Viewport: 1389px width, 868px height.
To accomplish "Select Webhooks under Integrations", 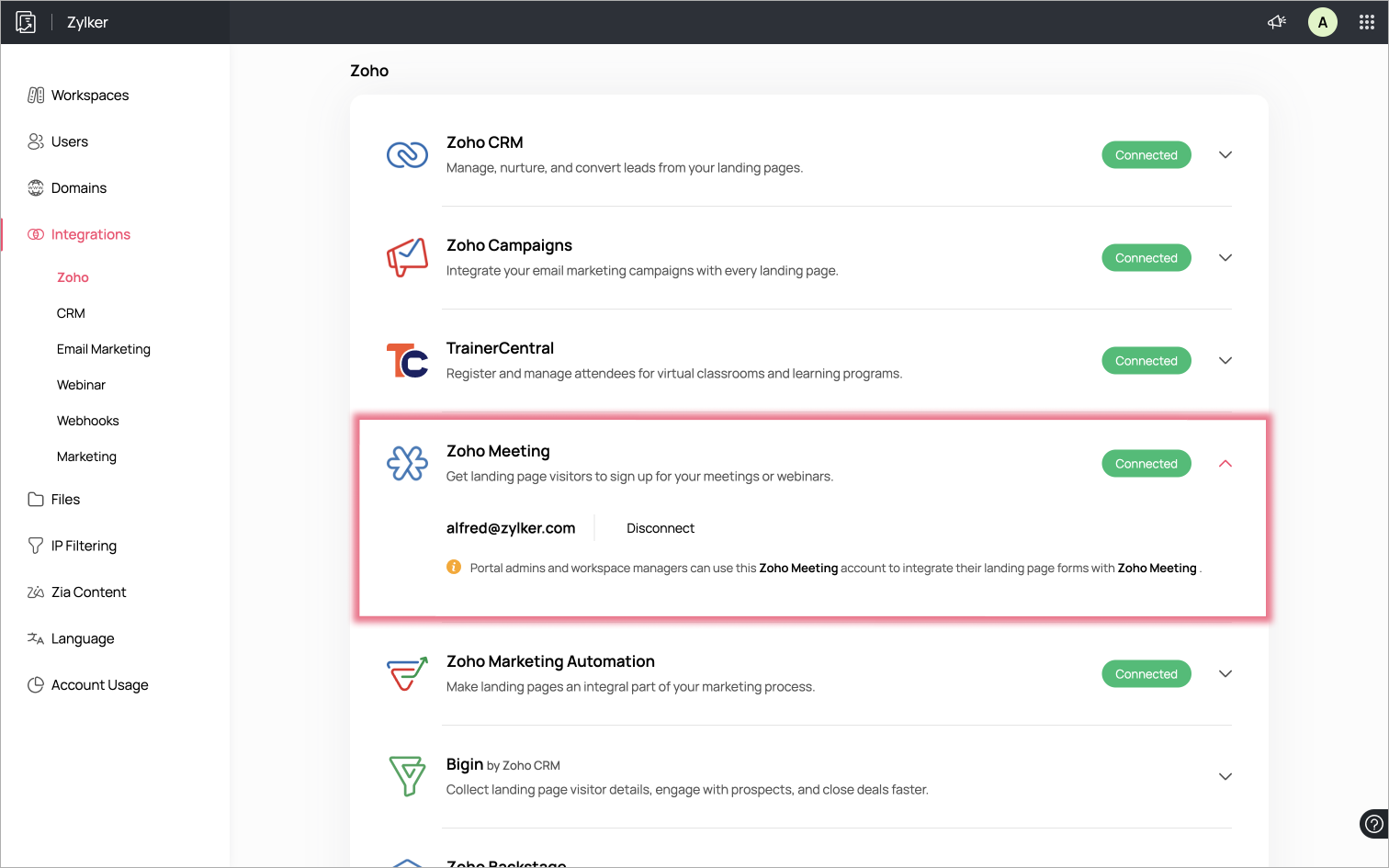I will 88,421.
